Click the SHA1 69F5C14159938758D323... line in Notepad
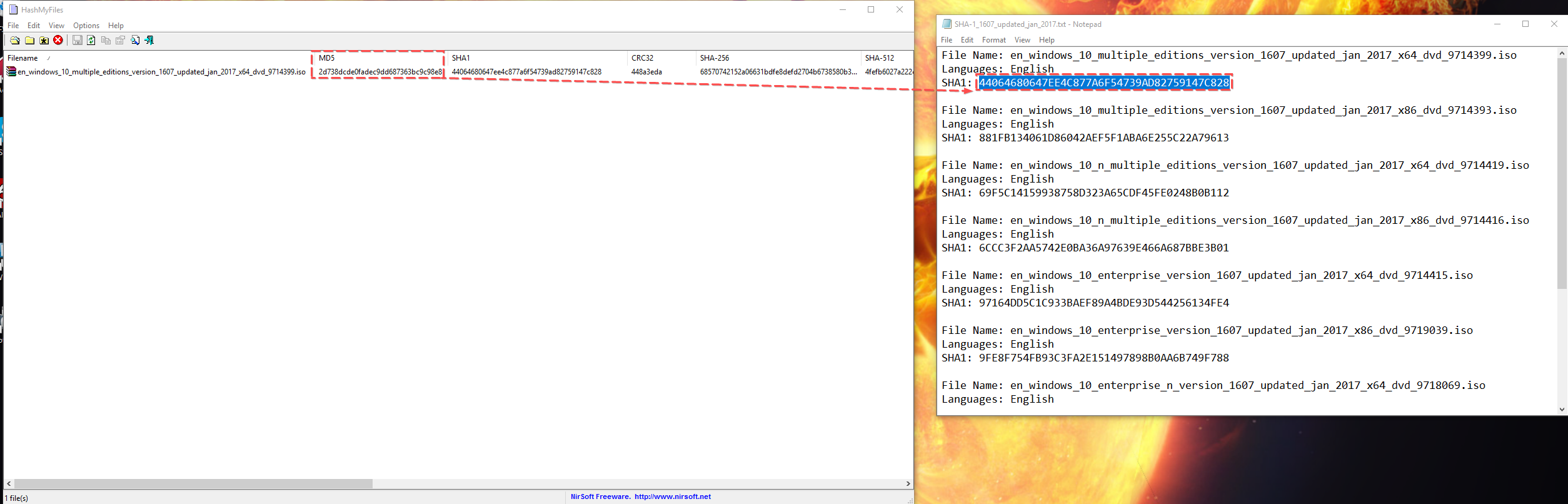Viewport: 1568px width, 504px height. pyautogui.click(x=1085, y=193)
